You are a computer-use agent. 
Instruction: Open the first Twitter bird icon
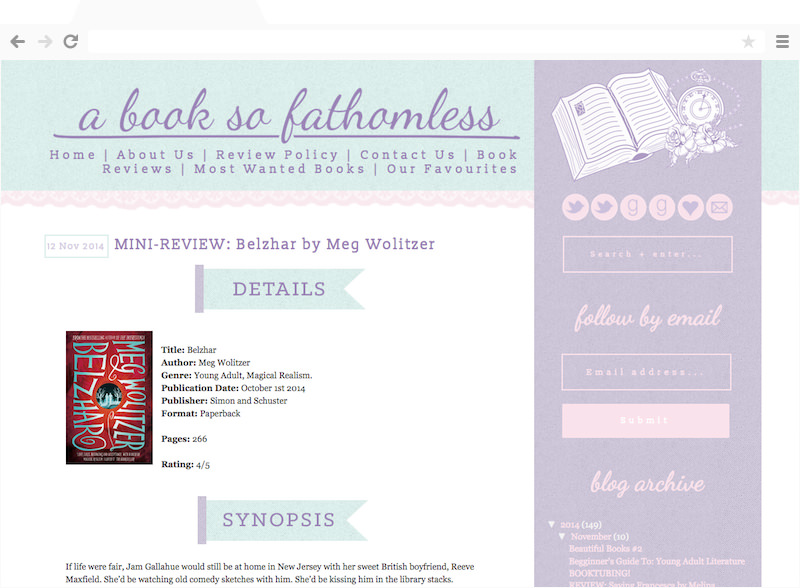point(576,207)
